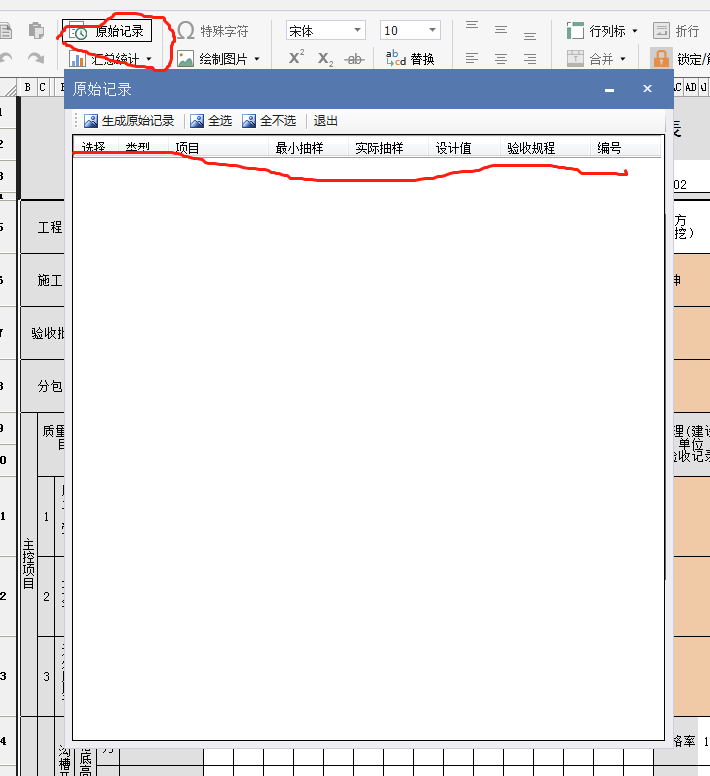Toggle 折行 text wrap
The width and height of the screenshot is (710, 776).
677,31
